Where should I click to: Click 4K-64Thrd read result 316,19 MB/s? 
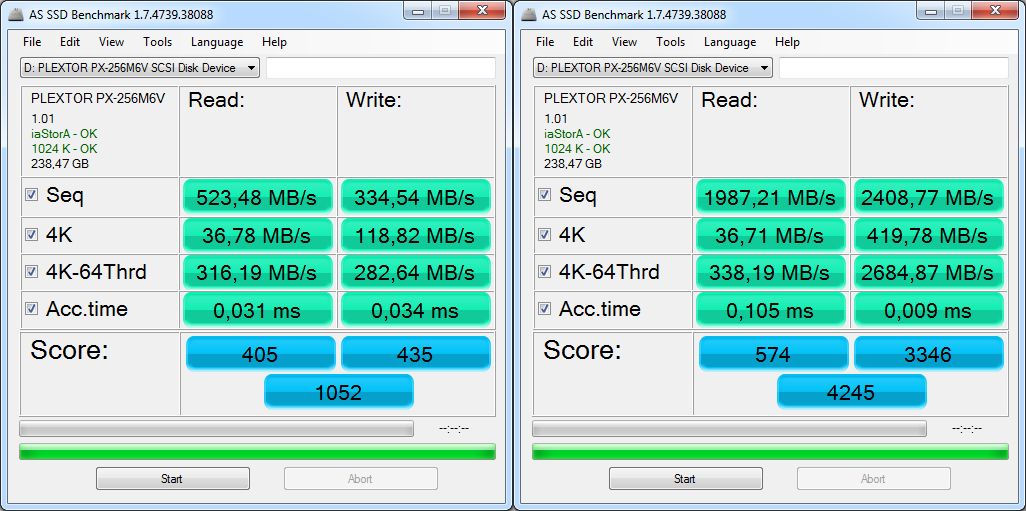coord(258,272)
